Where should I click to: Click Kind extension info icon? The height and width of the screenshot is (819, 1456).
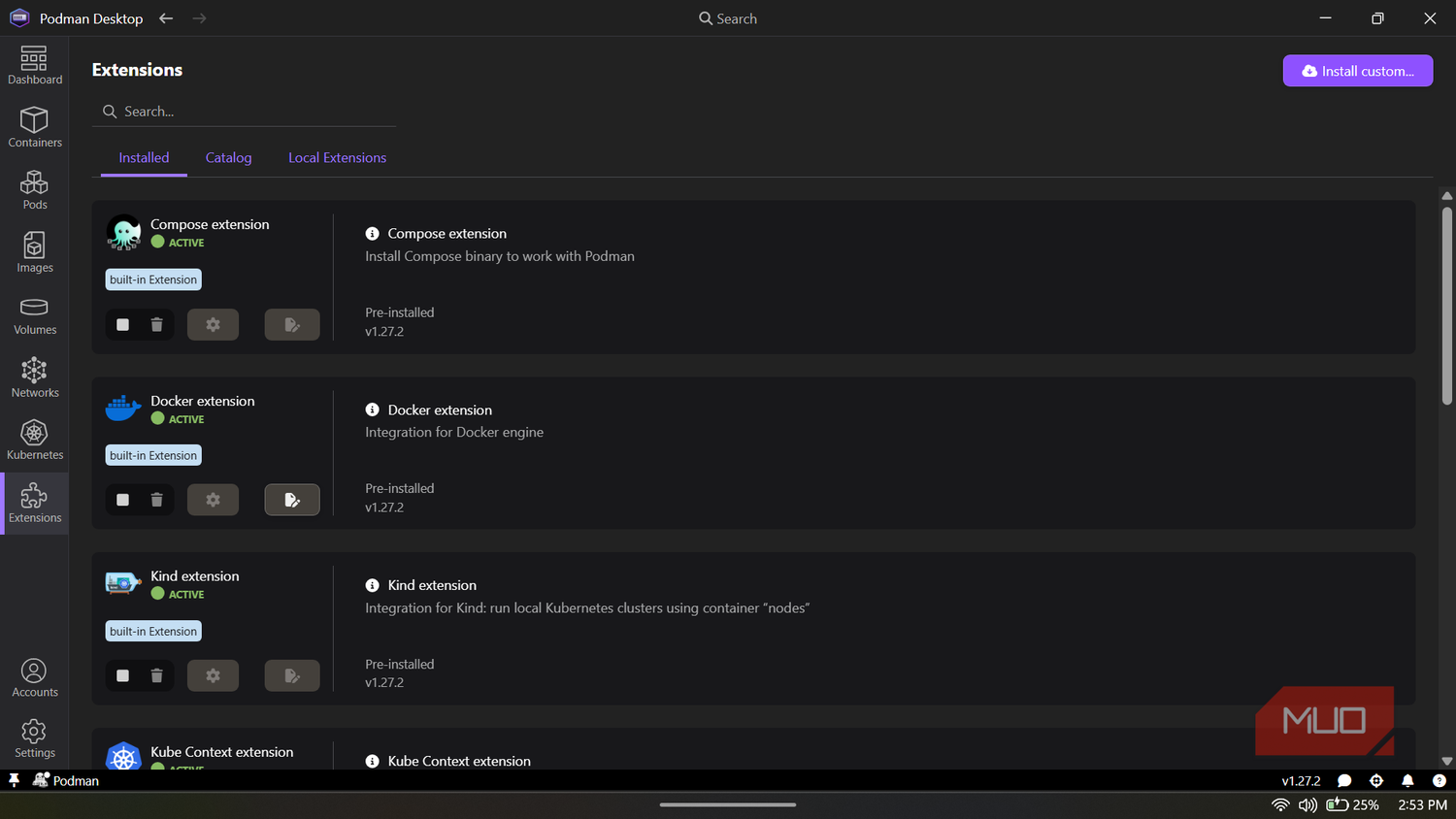[x=372, y=585]
